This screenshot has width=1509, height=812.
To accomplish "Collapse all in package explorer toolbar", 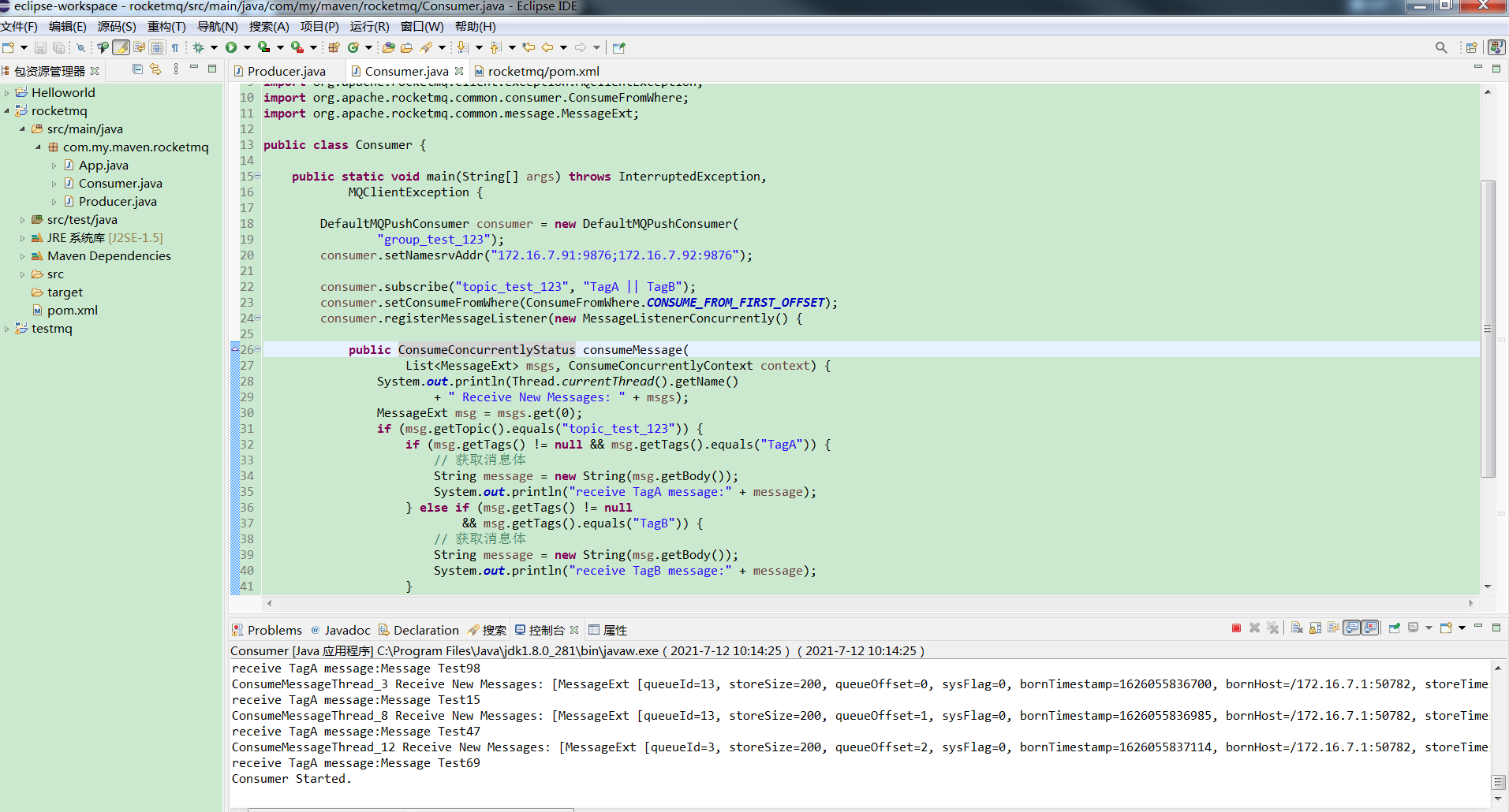I will click(x=137, y=69).
